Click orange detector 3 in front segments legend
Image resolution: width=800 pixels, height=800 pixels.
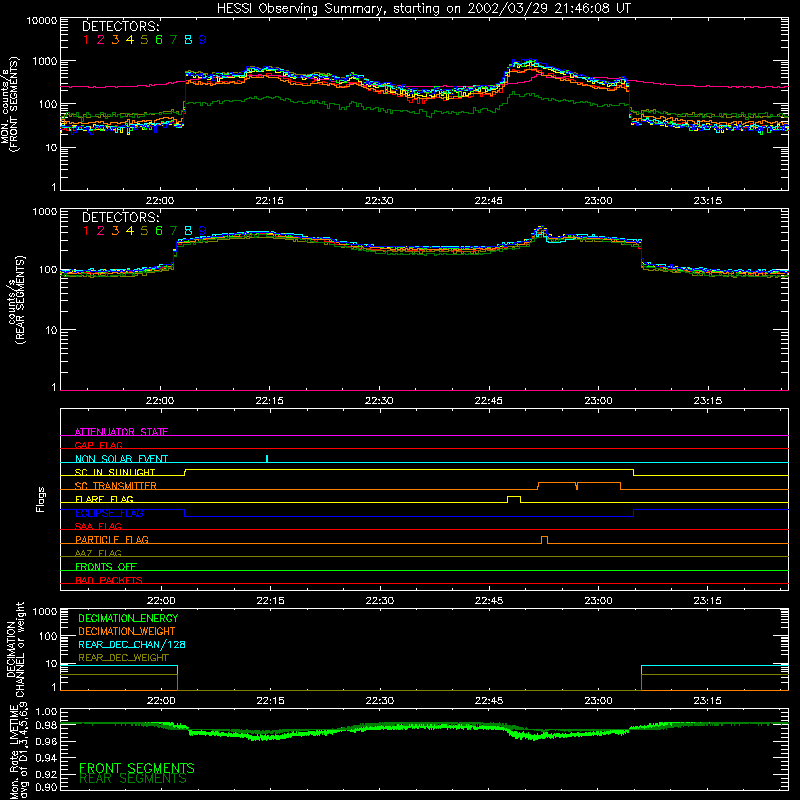[115, 40]
